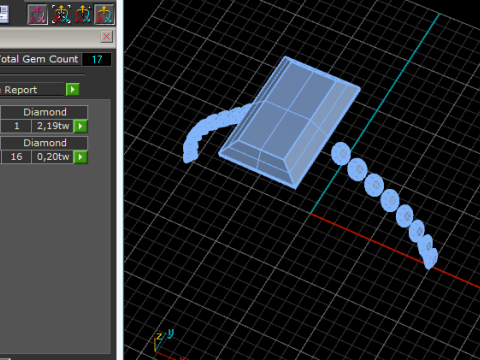This screenshot has height=360, width=480.
Task: Click the gumball icon with corner brackets
Action: click(x=61, y=15)
